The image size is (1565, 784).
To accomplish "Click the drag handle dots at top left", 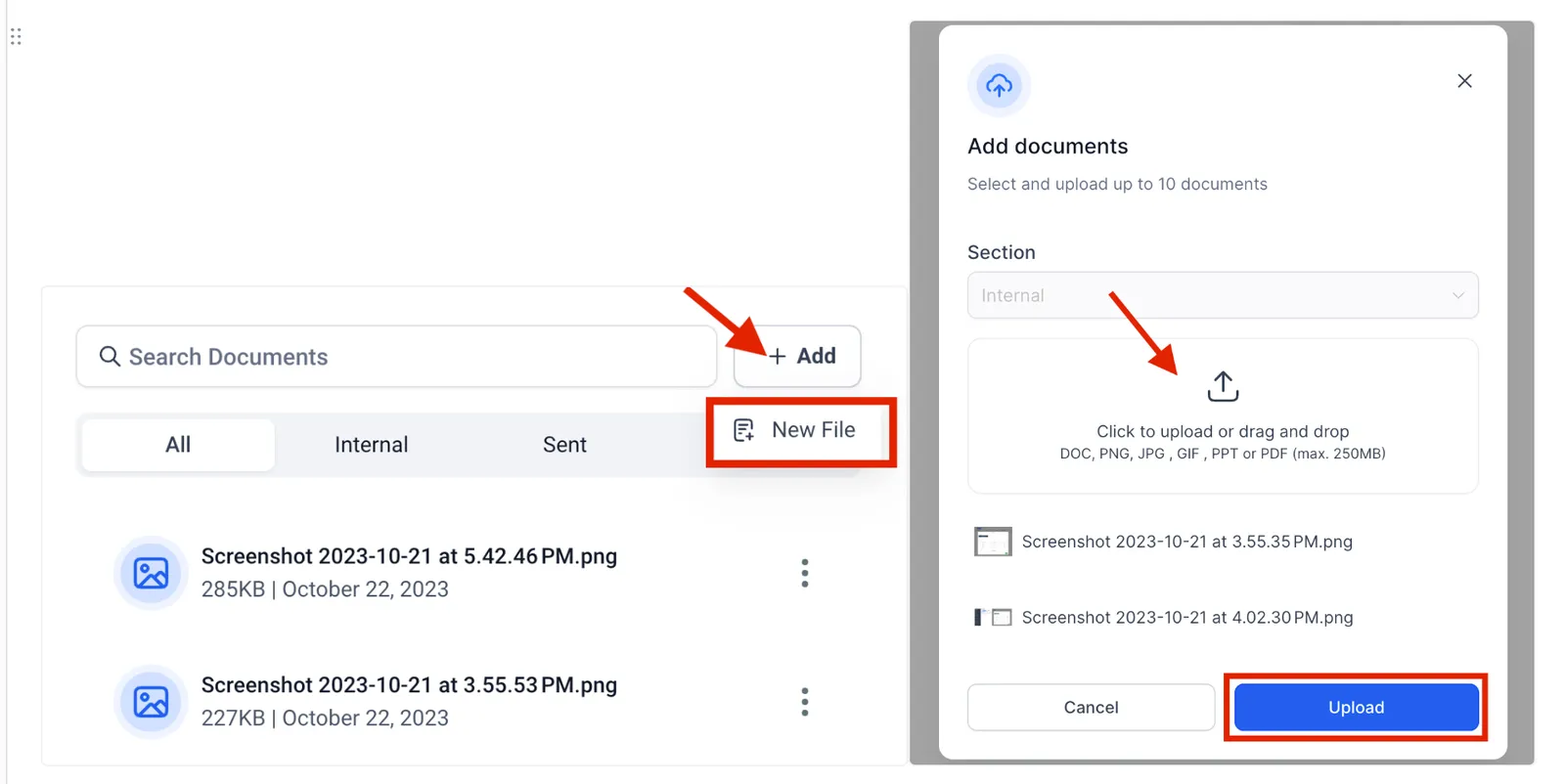I will coord(16,37).
